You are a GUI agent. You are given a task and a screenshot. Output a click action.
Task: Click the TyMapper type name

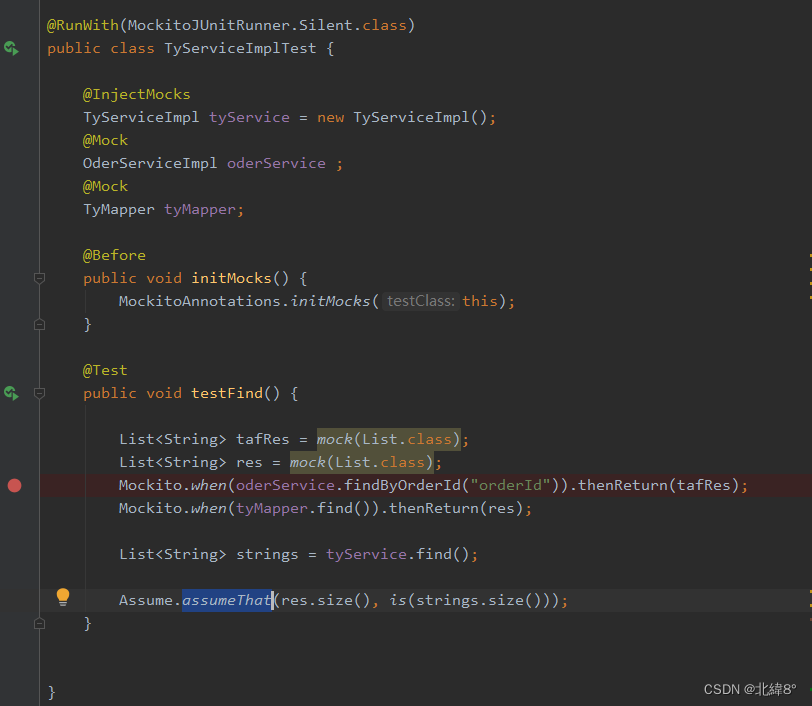click(x=119, y=209)
